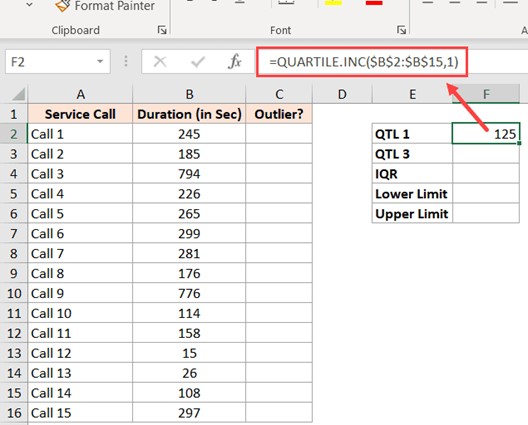The height and width of the screenshot is (425, 528).
Task: Click the Lower Limit label cell
Action: pos(412,194)
